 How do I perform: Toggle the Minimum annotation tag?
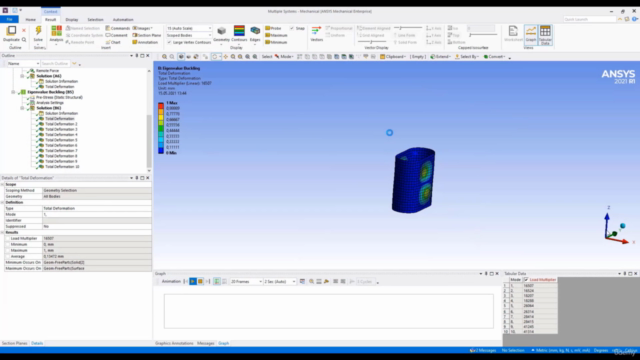[x=276, y=42]
